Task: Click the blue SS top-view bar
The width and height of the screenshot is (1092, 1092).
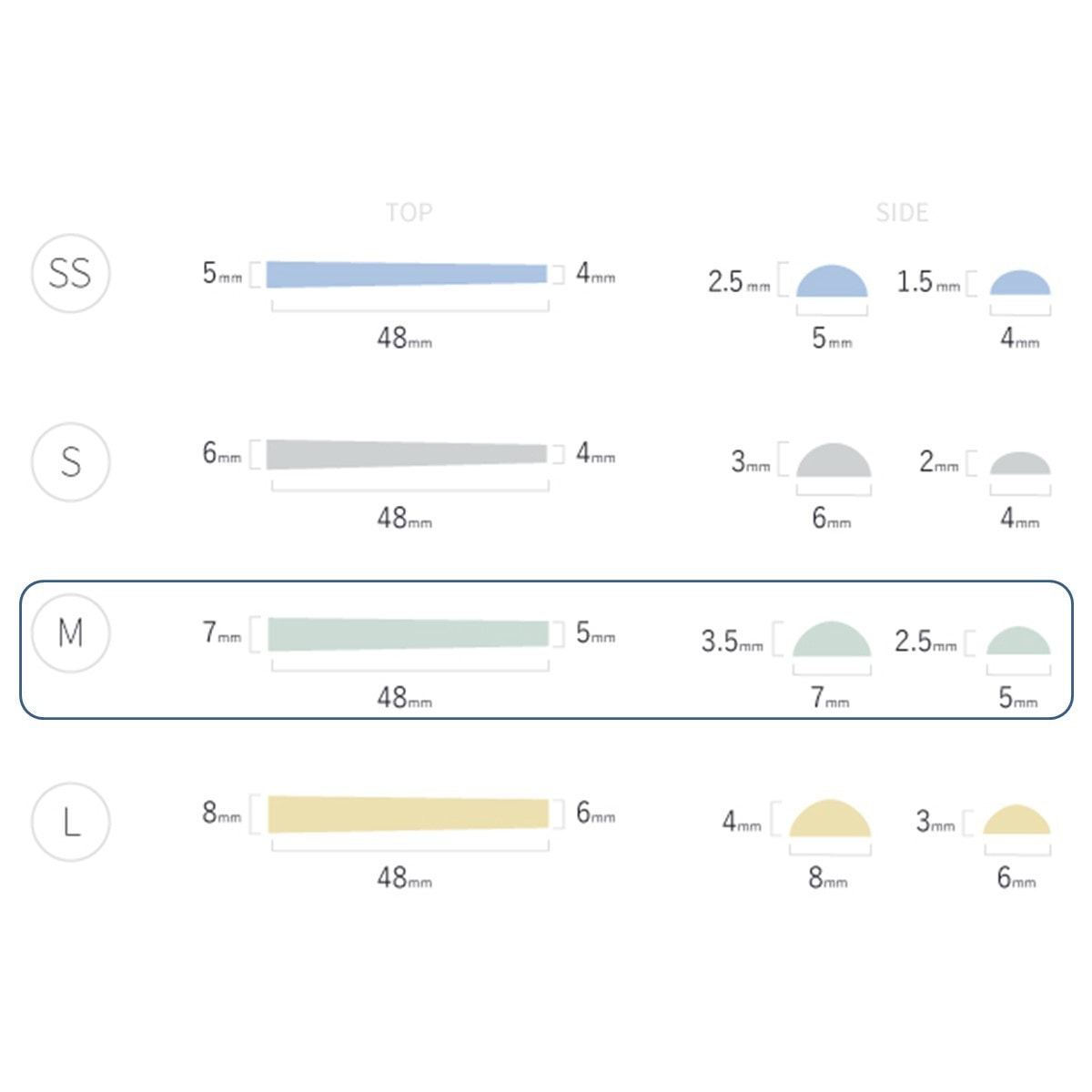Action: [407, 274]
